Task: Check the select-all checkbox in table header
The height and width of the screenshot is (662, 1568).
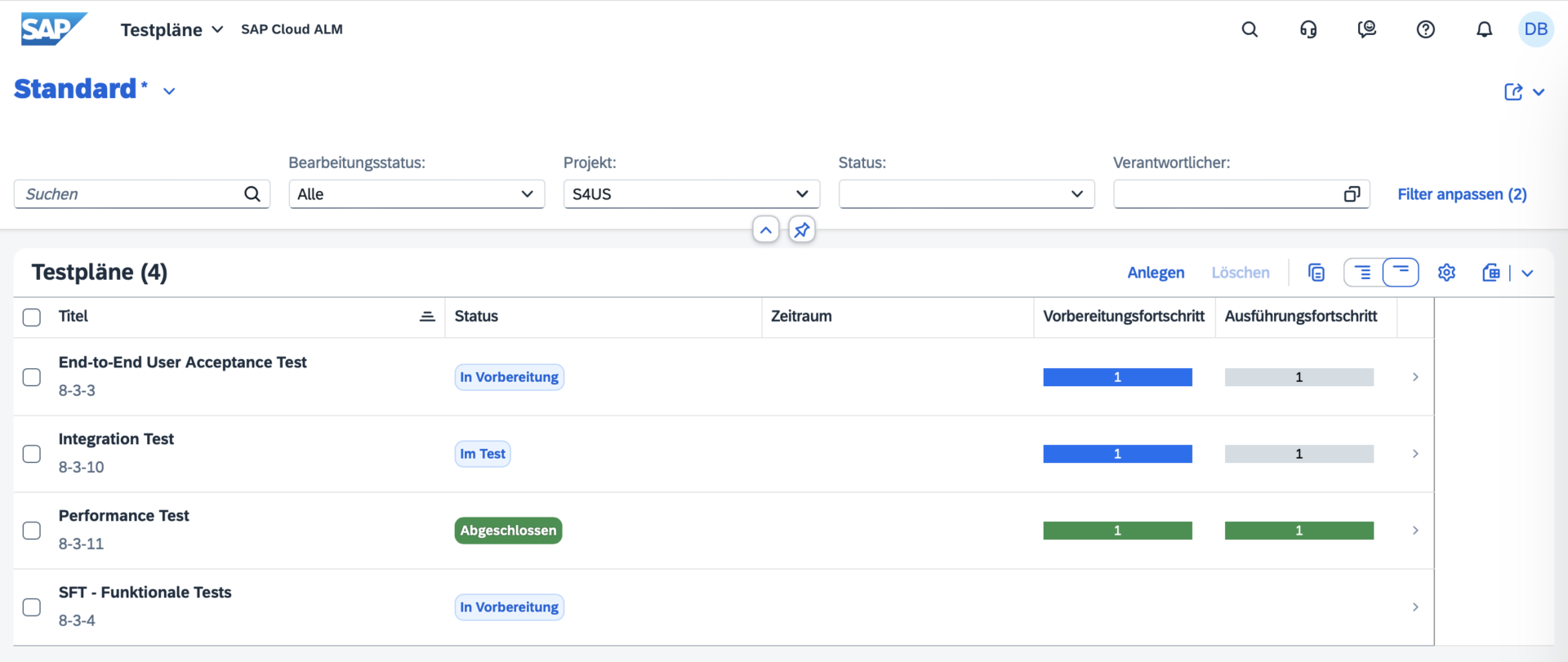Action: (x=32, y=318)
